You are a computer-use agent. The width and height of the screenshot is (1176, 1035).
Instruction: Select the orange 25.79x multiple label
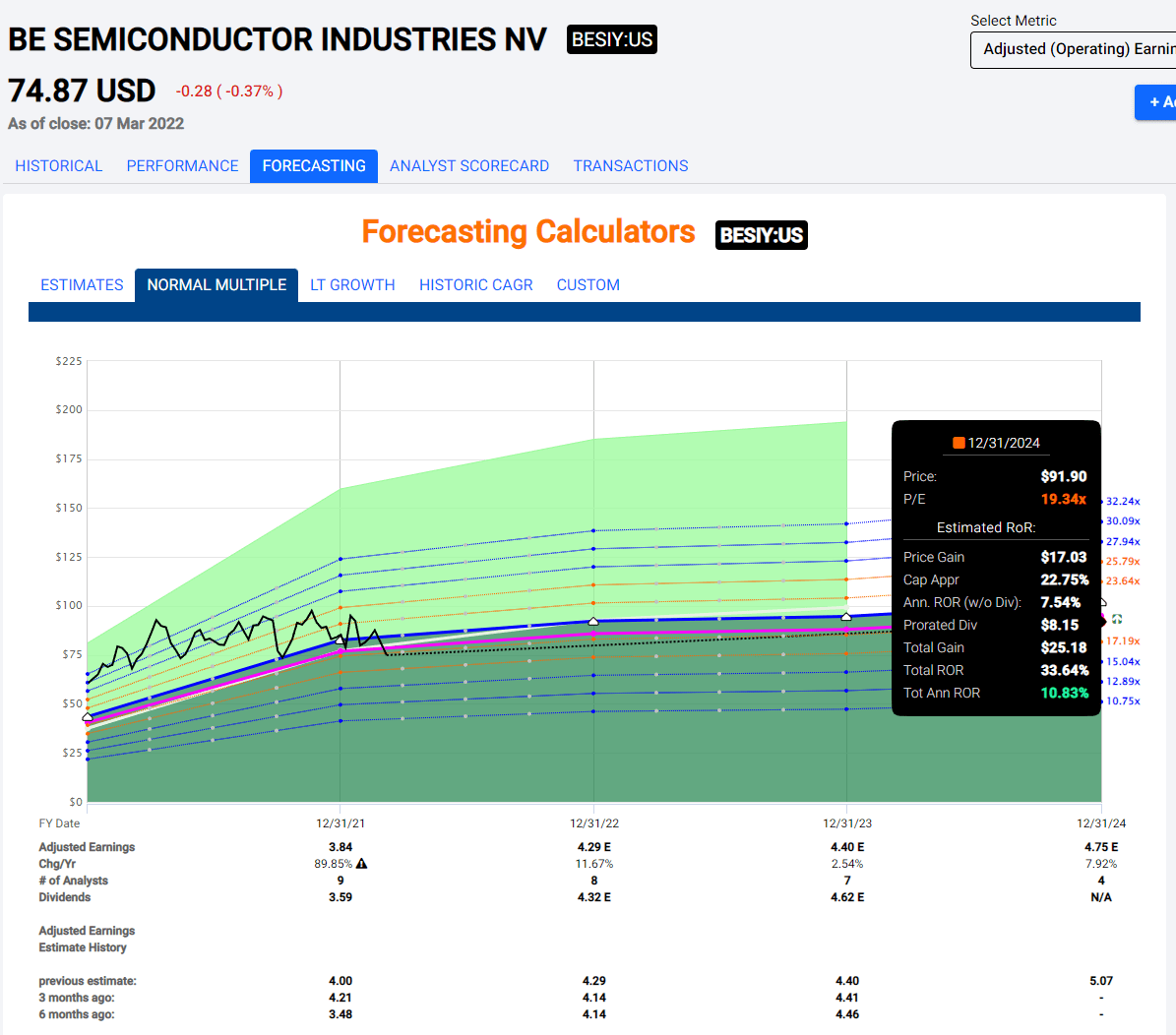(x=1123, y=561)
